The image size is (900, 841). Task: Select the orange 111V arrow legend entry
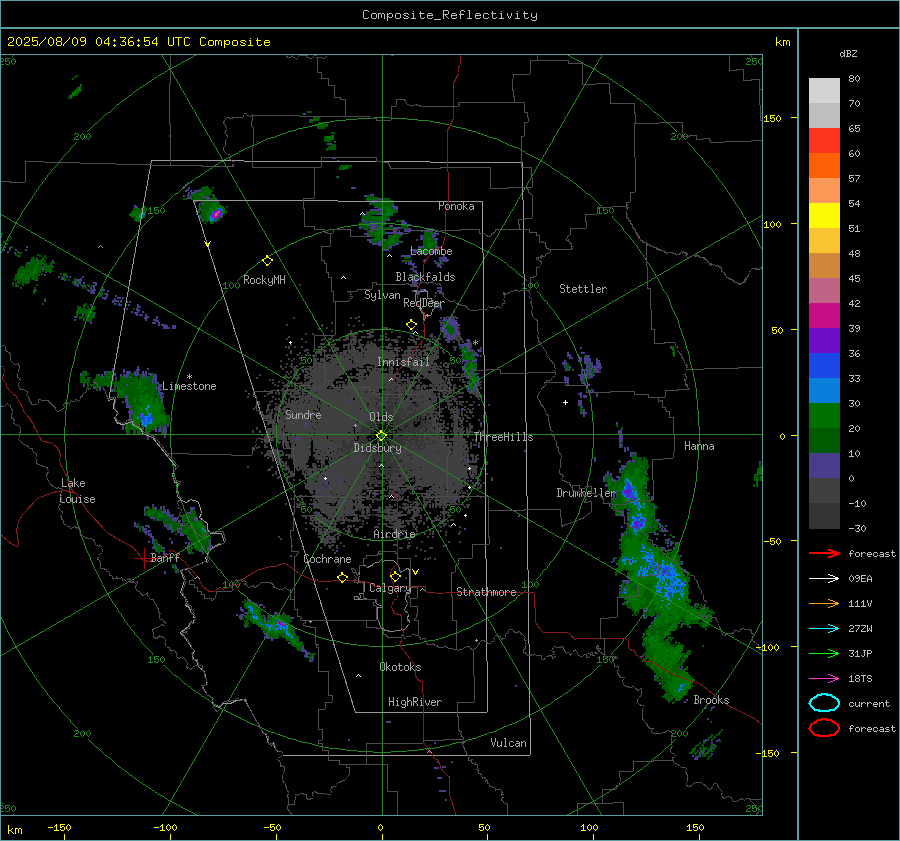pos(824,603)
